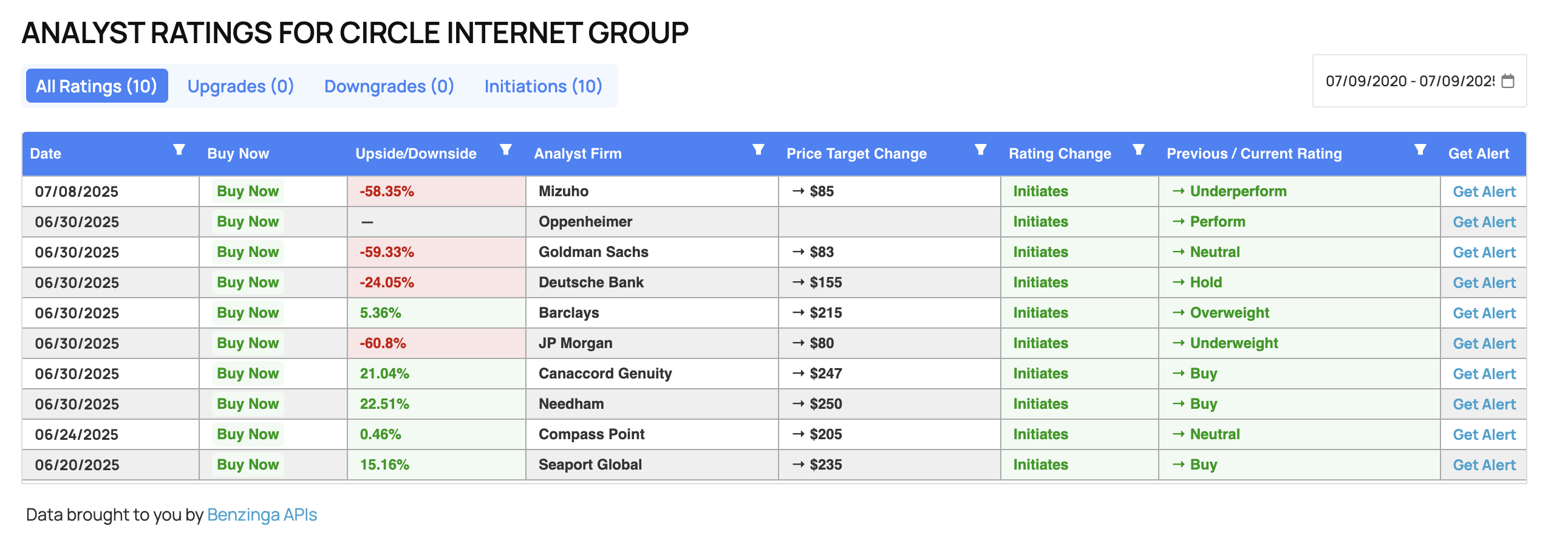This screenshot has width=1568, height=537.
Task: Click the -59.33% downside value
Action: (386, 252)
